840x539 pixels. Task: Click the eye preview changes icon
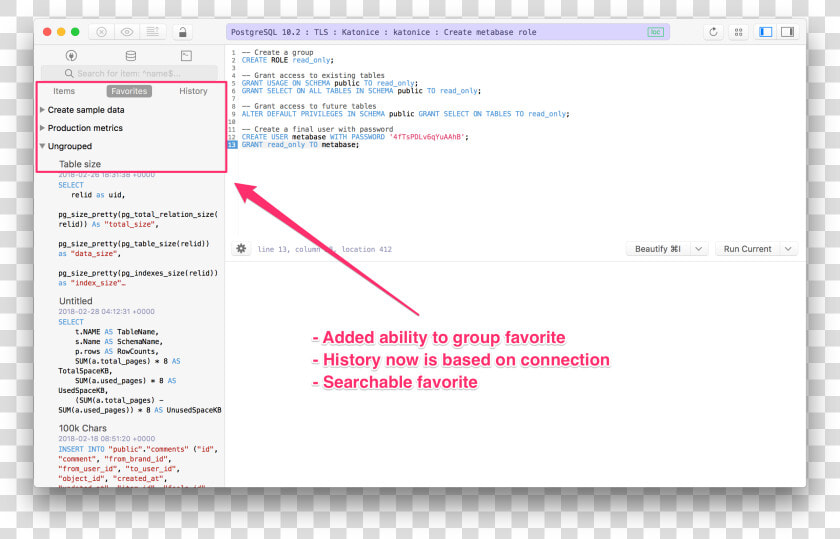127,32
